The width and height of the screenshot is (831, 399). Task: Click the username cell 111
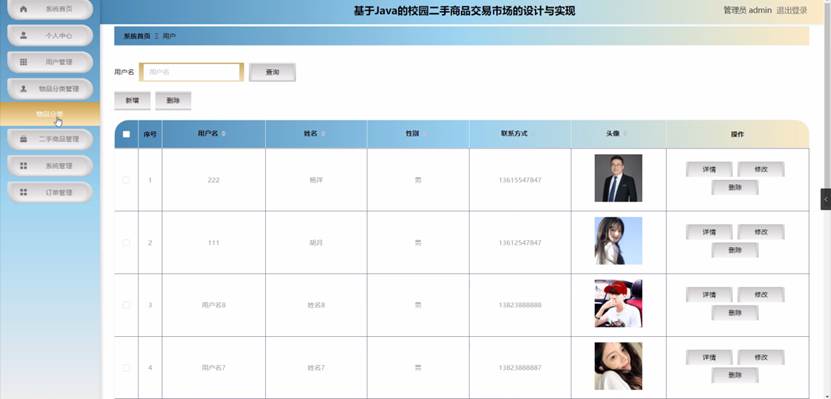(214, 243)
